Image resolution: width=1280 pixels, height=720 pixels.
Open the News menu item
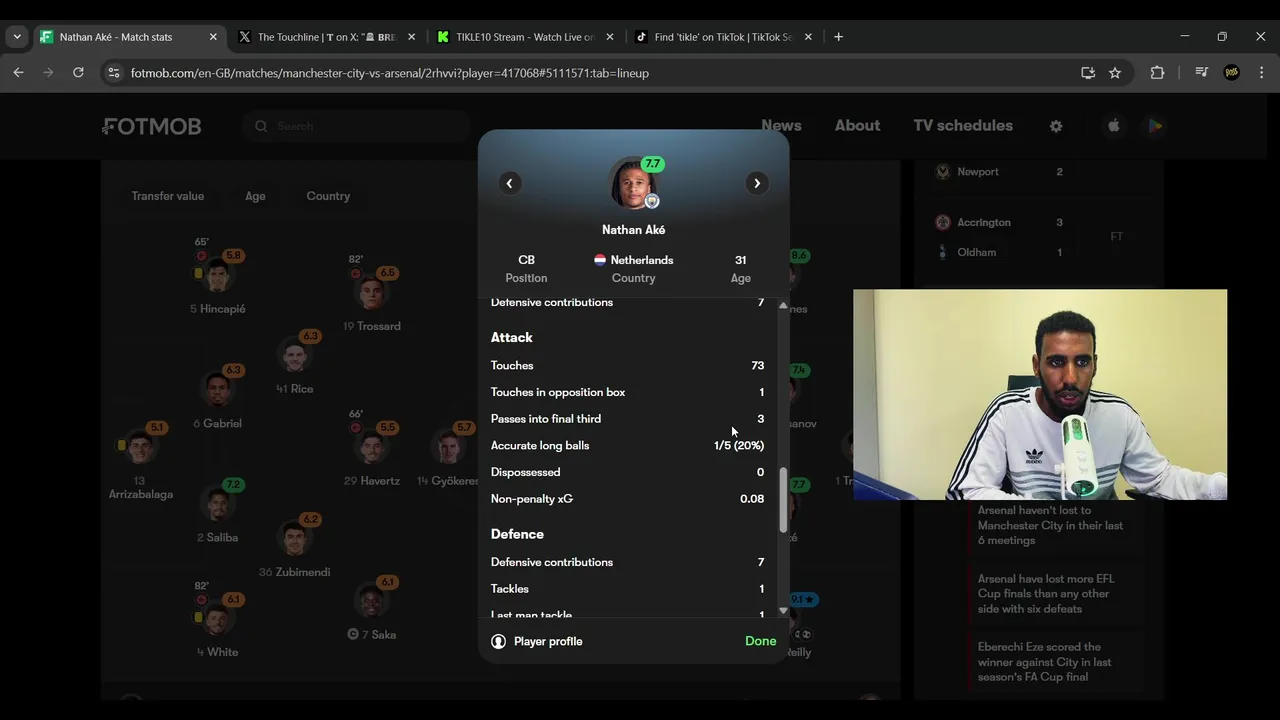coord(781,125)
